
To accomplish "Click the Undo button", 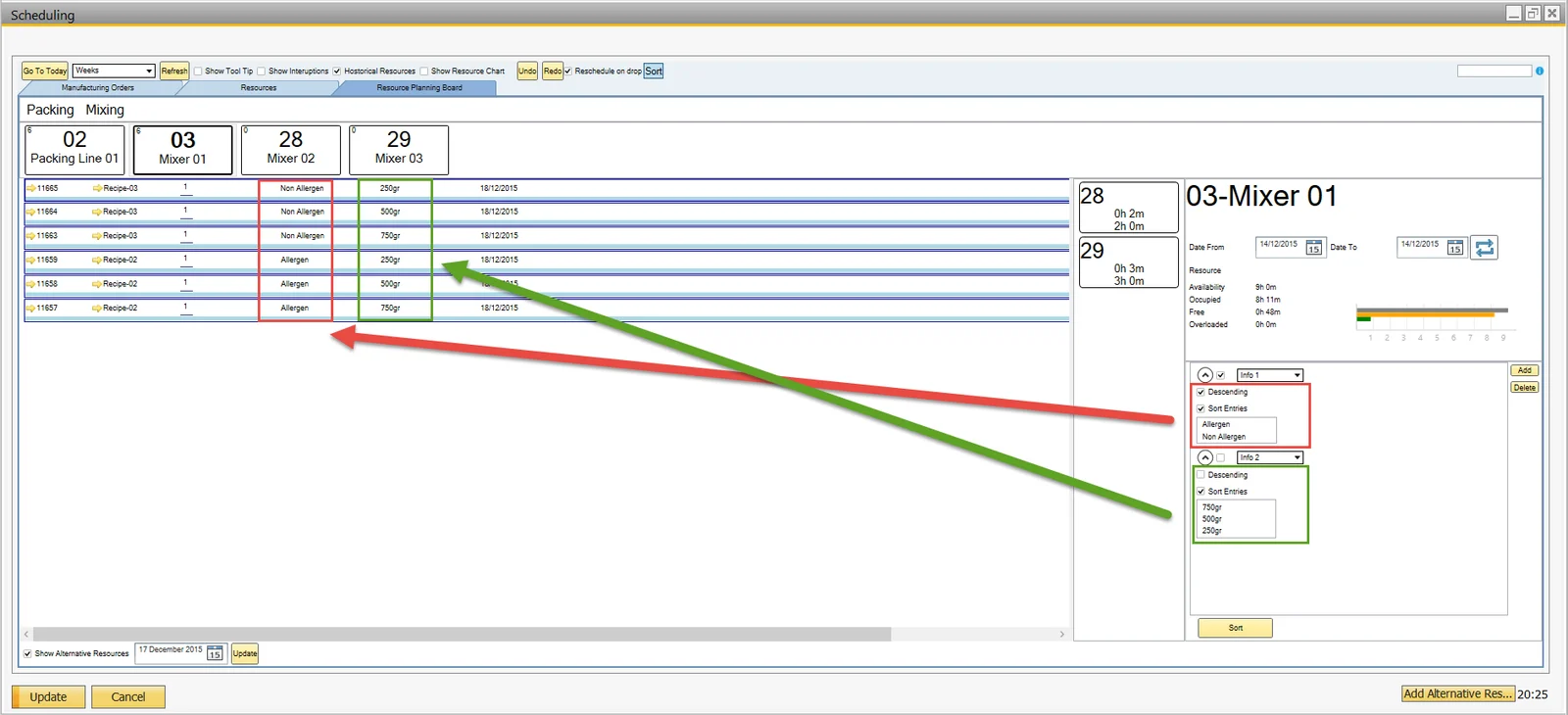I will click(527, 71).
